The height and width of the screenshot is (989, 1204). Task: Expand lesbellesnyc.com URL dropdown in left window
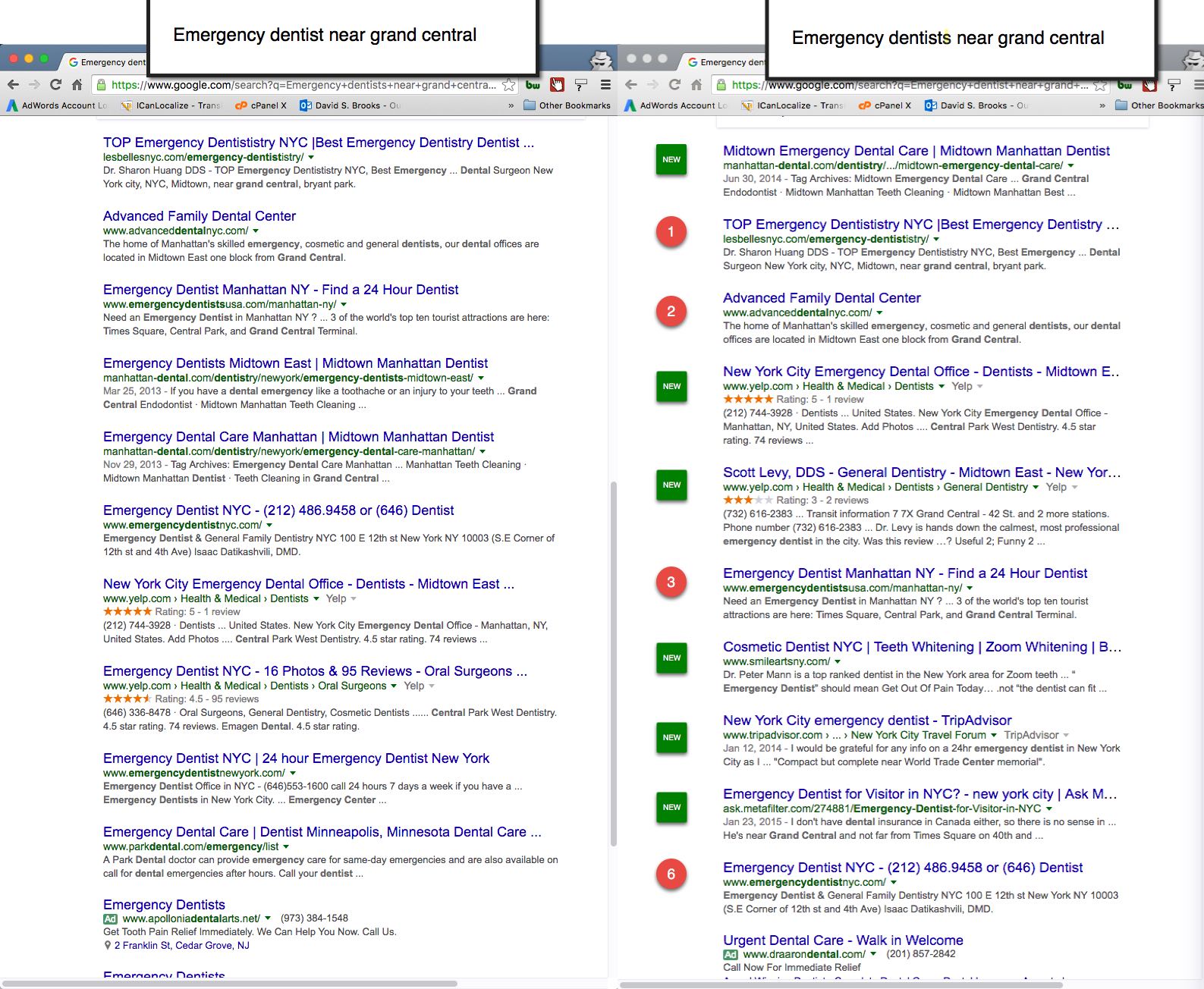(x=311, y=157)
